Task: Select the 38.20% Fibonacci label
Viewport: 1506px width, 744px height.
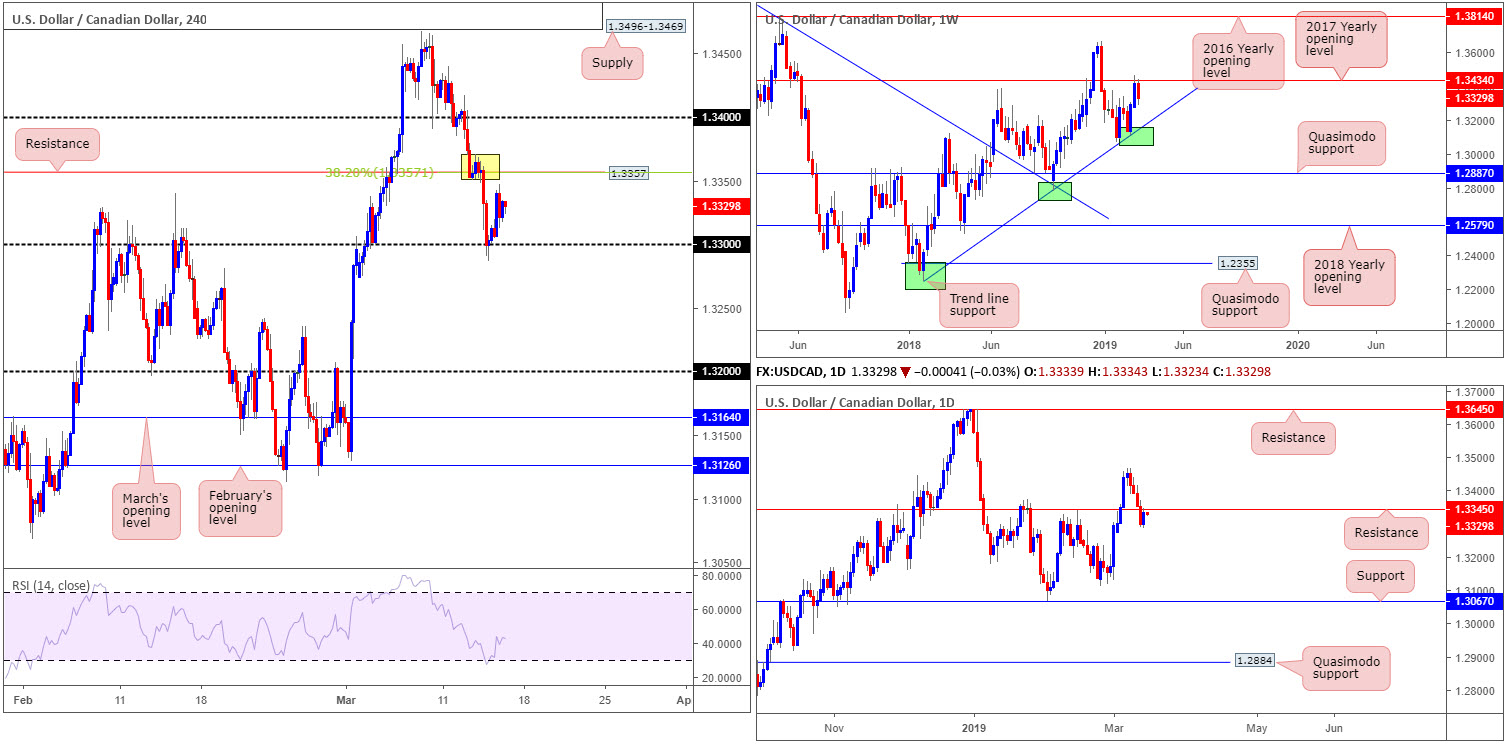Action: coord(379,172)
